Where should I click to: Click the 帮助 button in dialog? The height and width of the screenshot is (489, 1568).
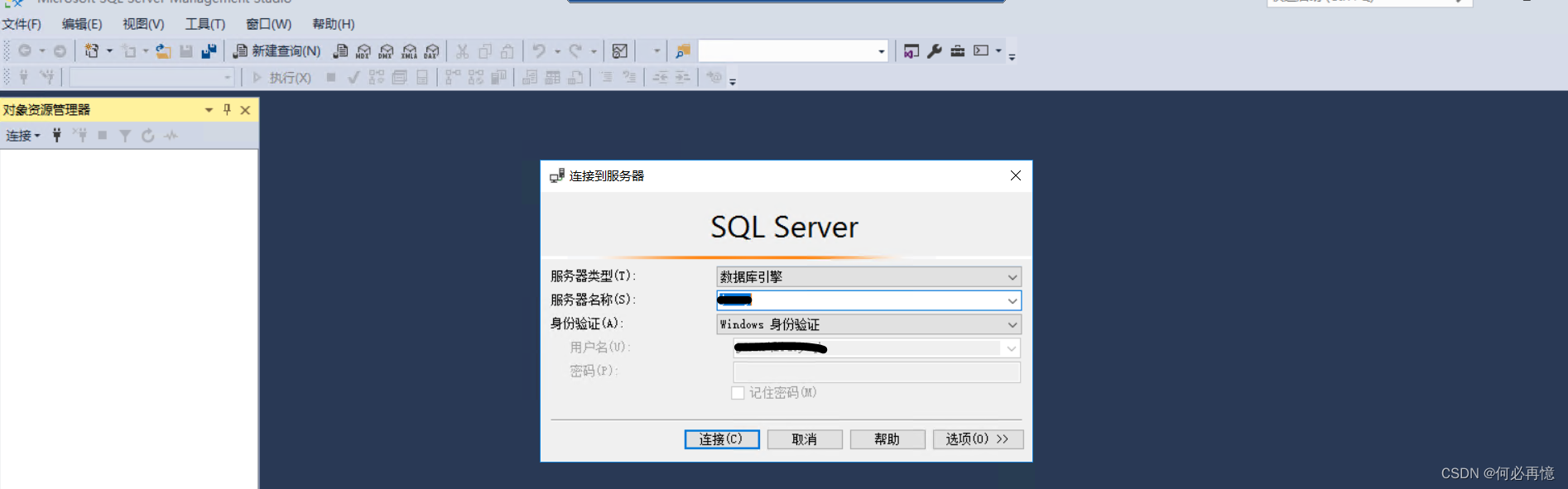(887, 439)
